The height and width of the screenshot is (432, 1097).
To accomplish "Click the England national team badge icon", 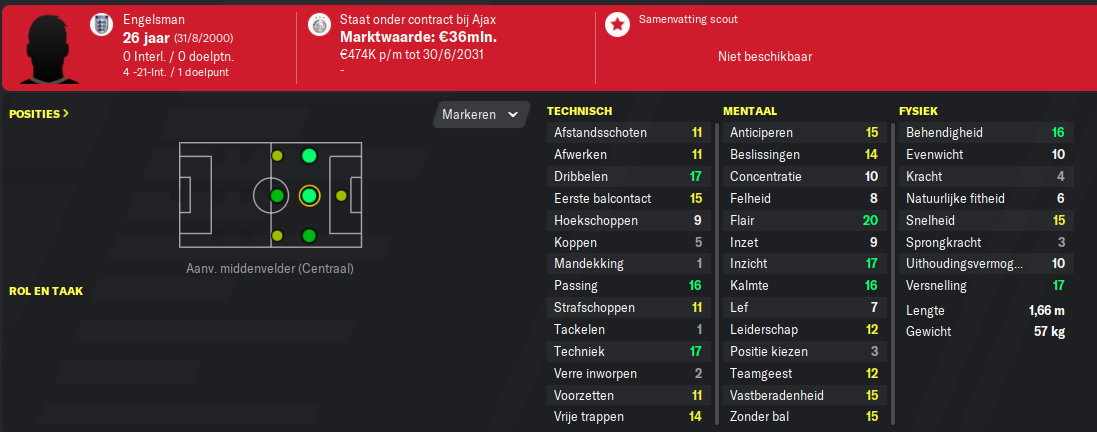I will (x=101, y=25).
